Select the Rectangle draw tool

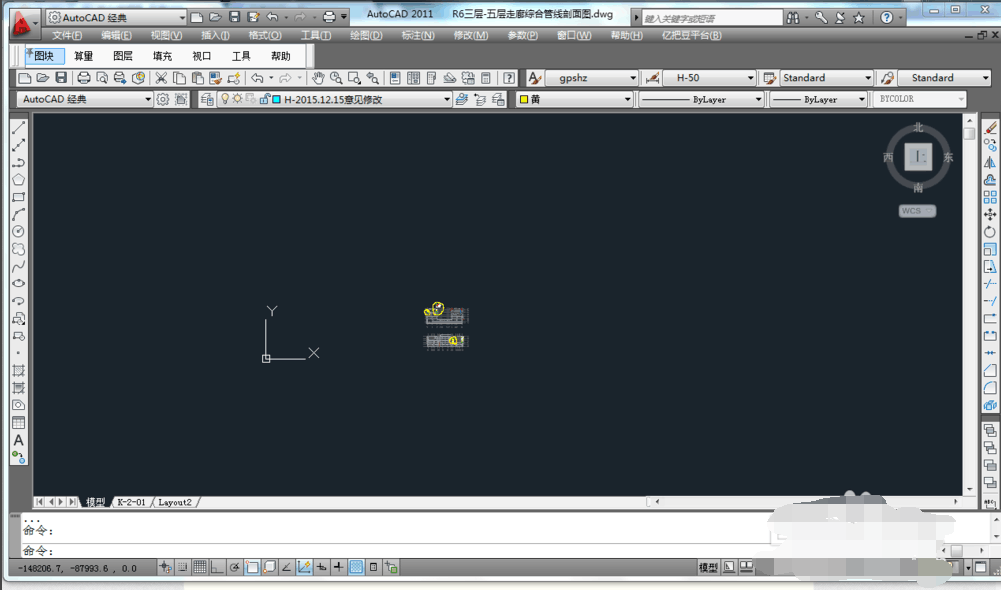click(19, 197)
